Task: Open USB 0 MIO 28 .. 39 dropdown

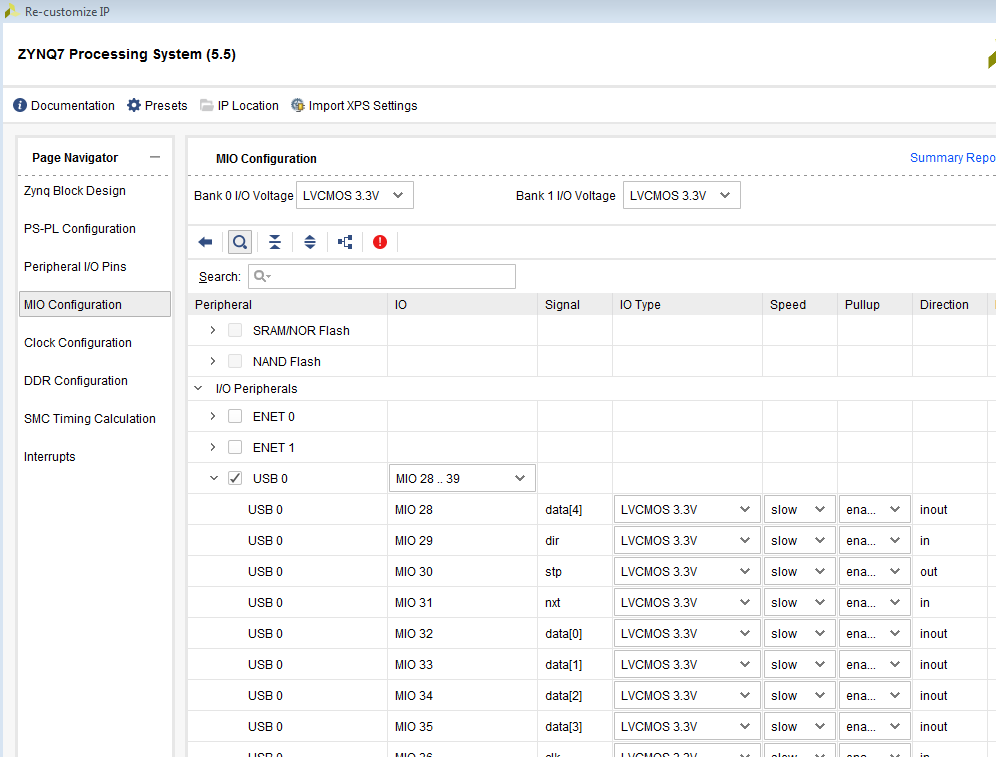Action: click(462, 478)
